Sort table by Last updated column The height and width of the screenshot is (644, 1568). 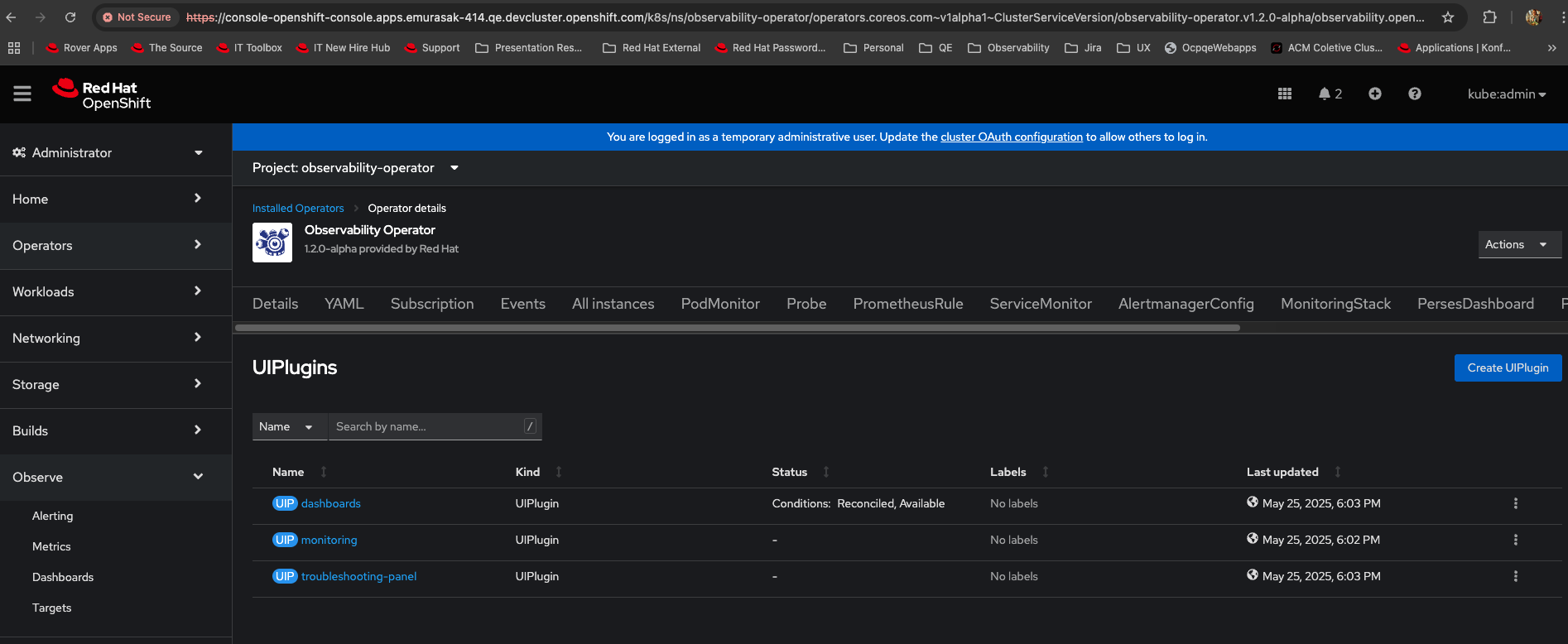(1282, 472)
